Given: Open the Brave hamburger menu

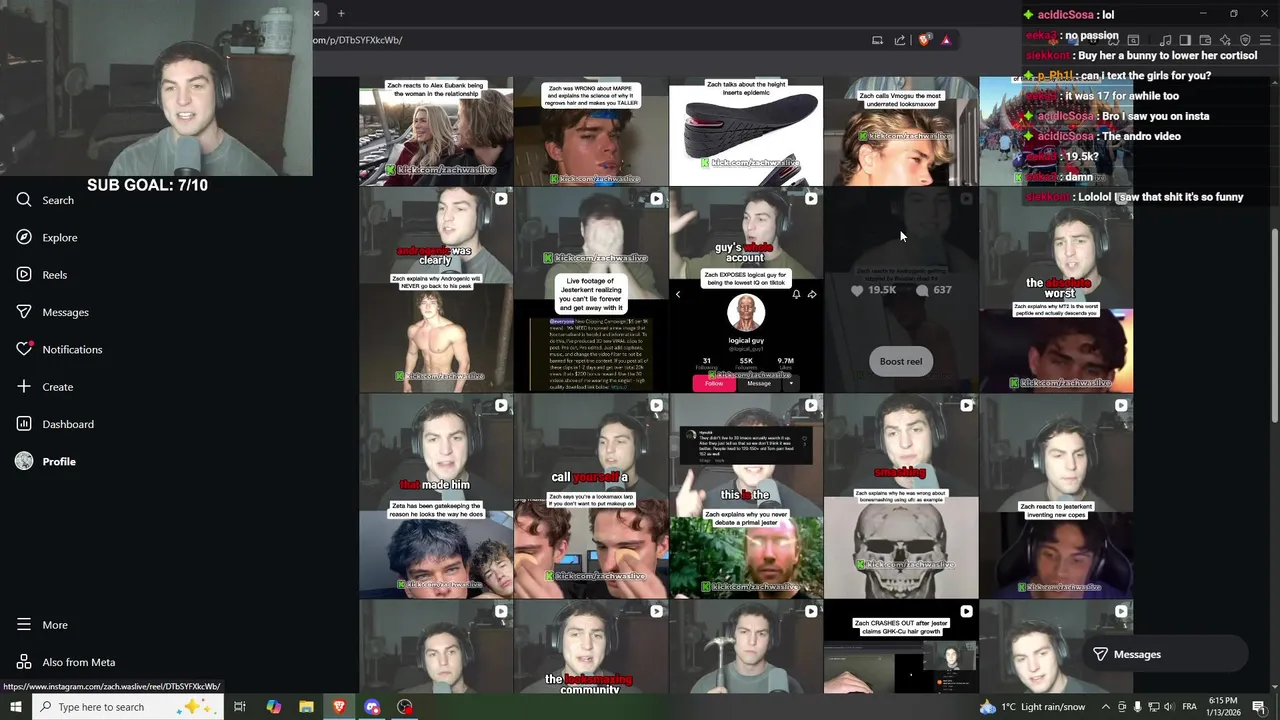Looking at the screenshot, I should (1265, 40).
